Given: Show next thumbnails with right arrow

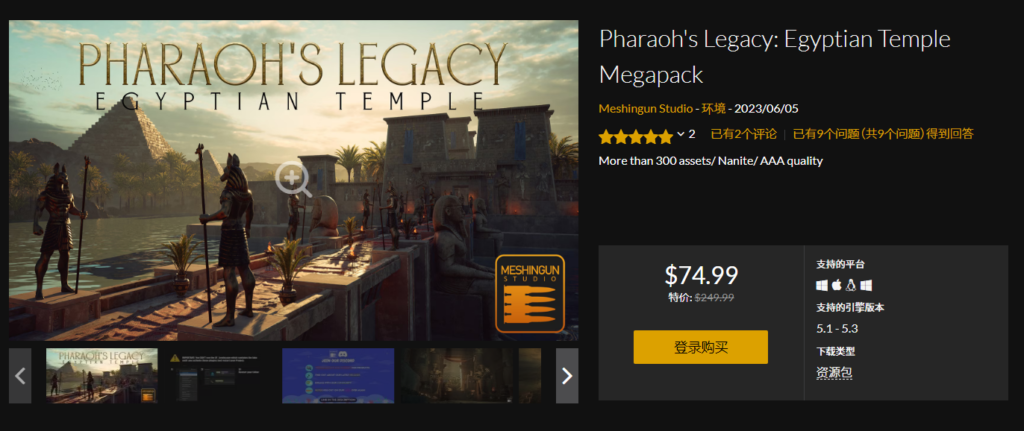Looking at the screenshot, I should [x=567, y=375].
